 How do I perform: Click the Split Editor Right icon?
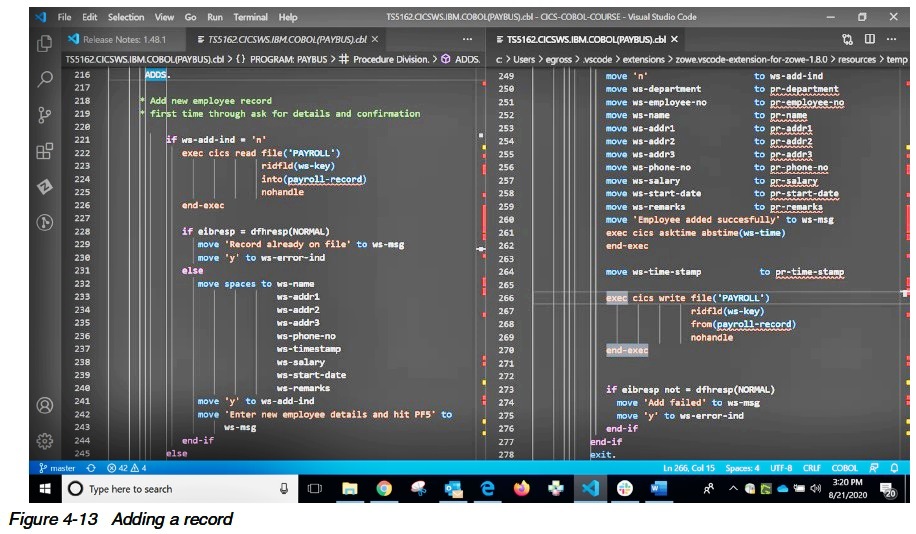tap(868, 39)
